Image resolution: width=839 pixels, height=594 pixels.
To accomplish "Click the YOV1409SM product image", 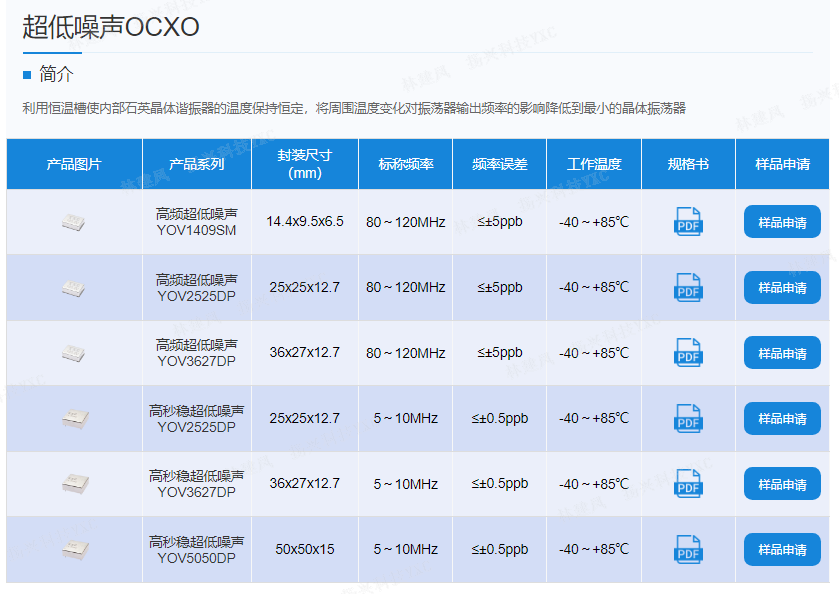I will (74, 222).
